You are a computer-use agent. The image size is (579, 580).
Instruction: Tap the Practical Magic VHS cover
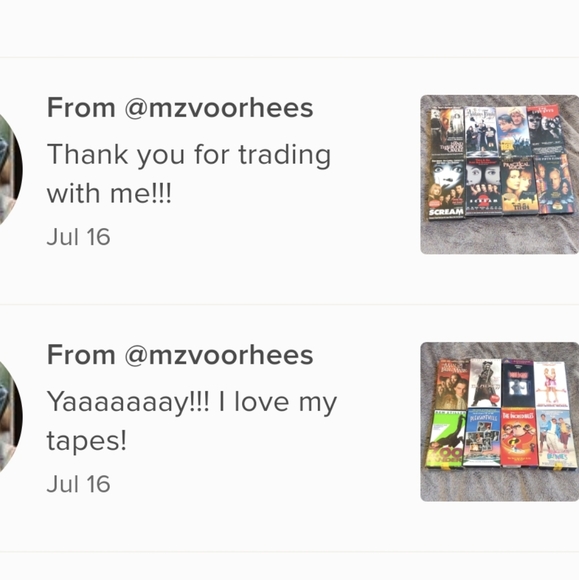519,186
